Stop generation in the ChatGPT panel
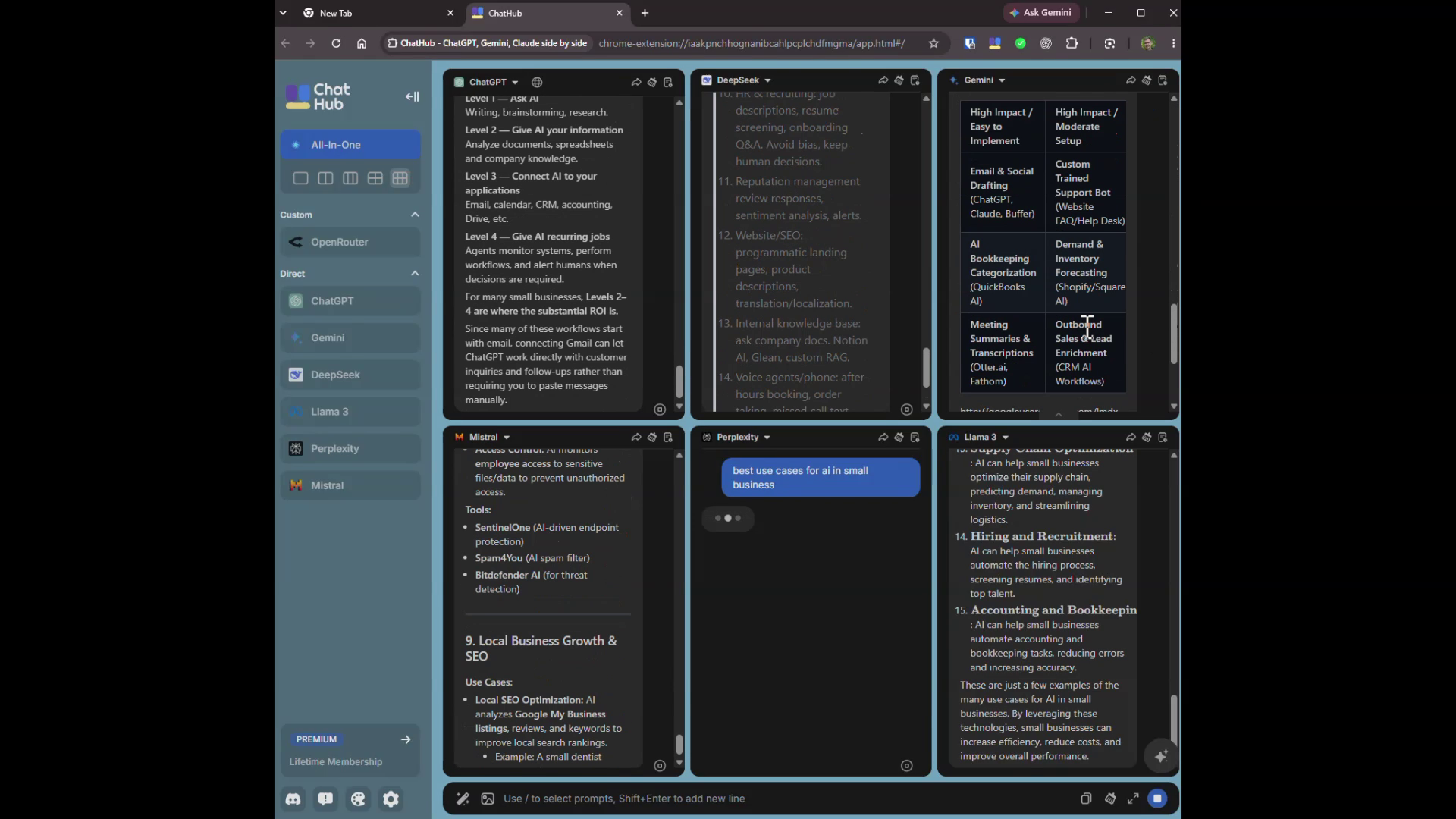The height and width of the screenshot is (819, 1456). point(660,409)
